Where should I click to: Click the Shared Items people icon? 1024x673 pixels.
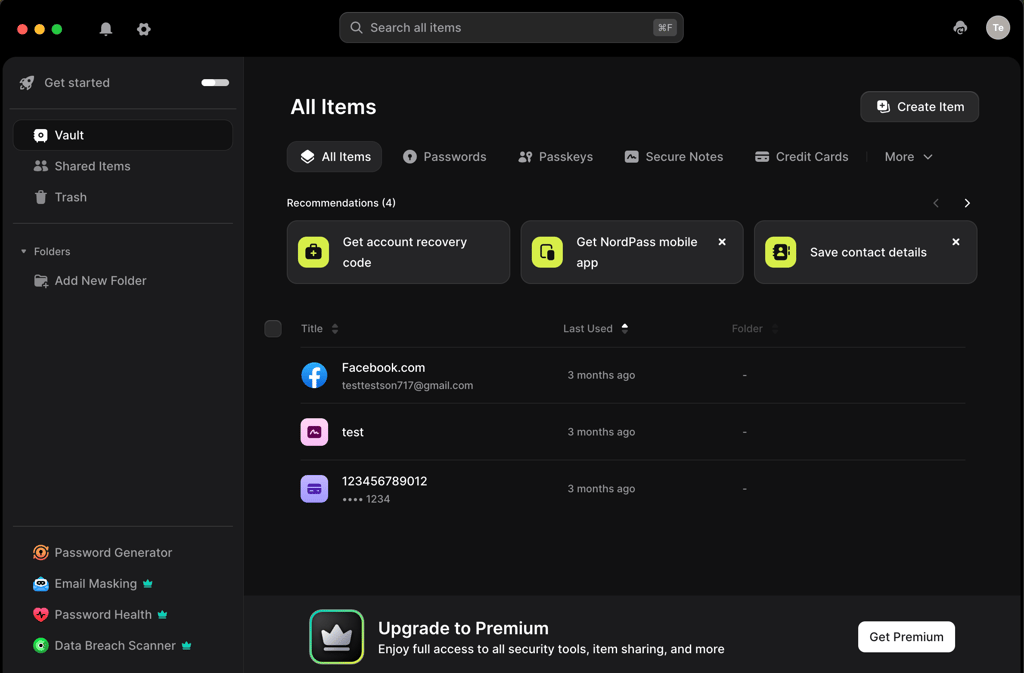tap(40, 166)
